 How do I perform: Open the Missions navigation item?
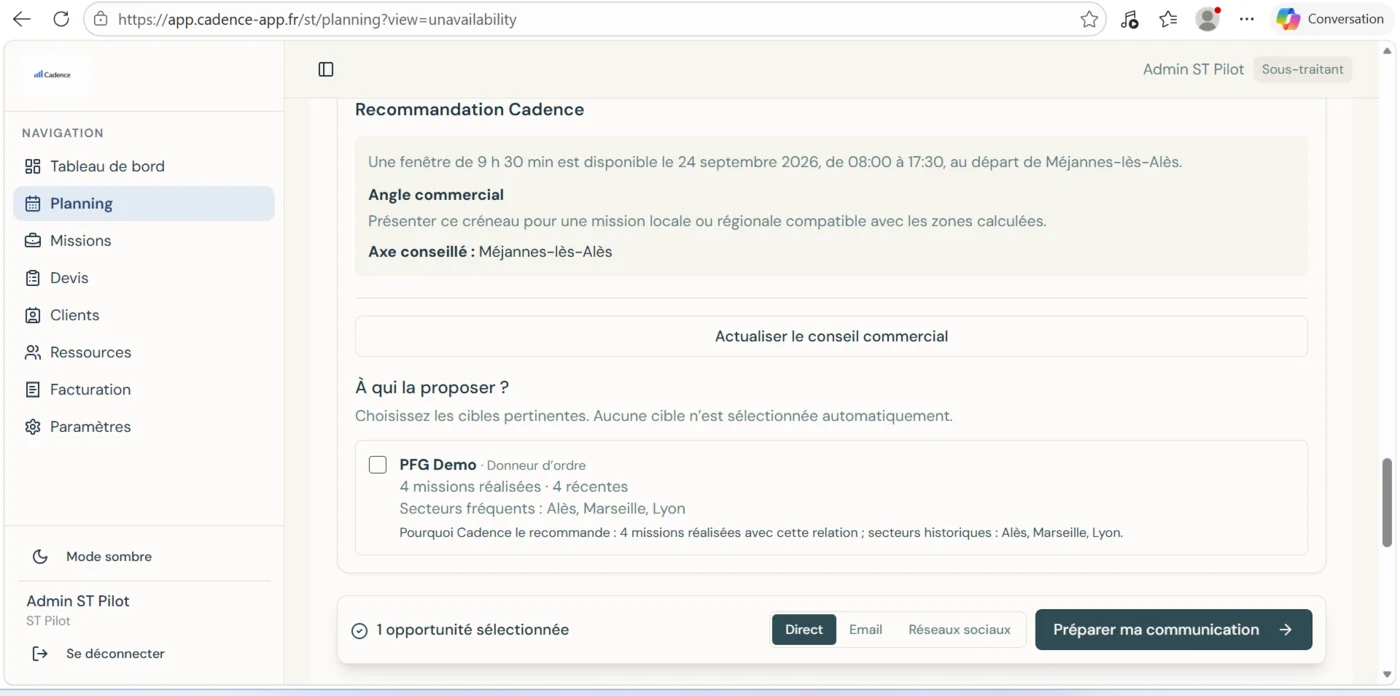[x=144, y=240]
